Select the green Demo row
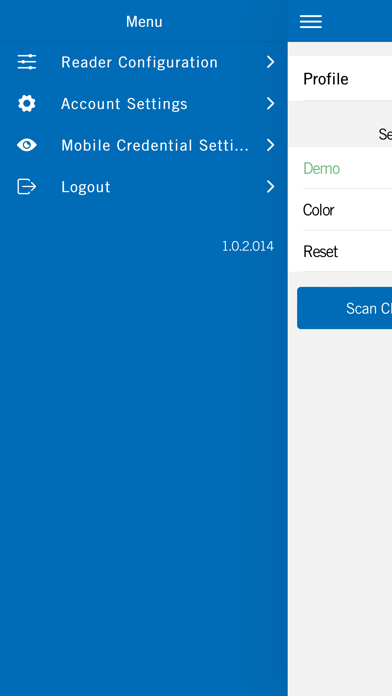The image size is (392, 696). (340, 168)
